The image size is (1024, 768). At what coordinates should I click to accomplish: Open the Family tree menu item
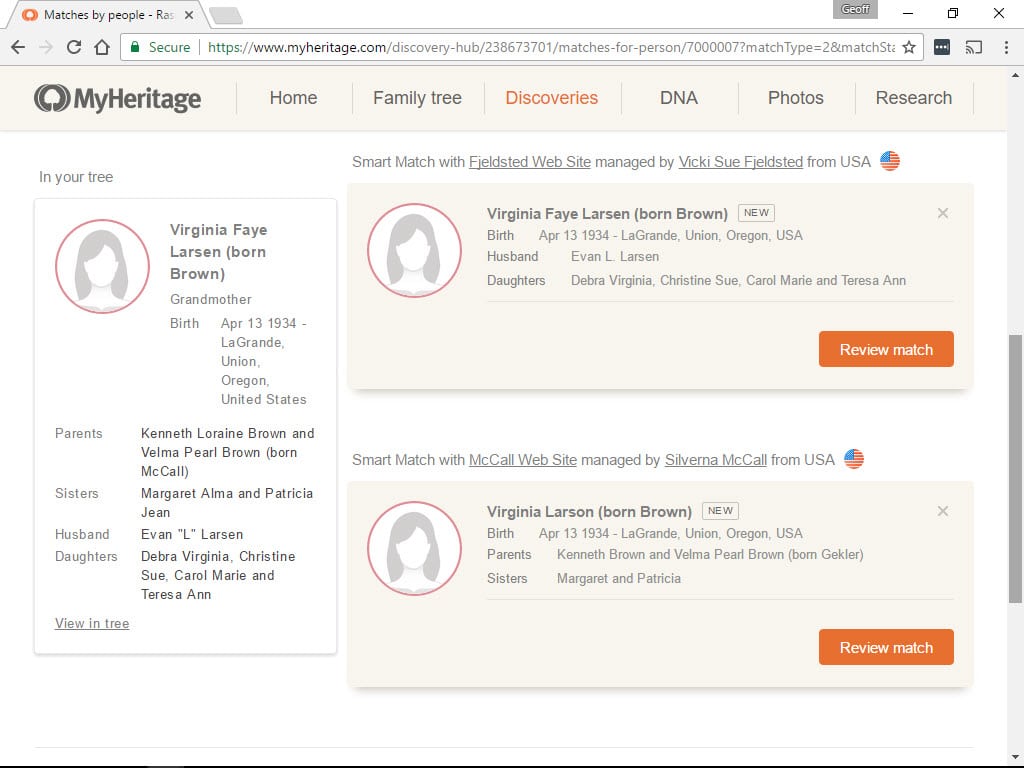point(417,98)
